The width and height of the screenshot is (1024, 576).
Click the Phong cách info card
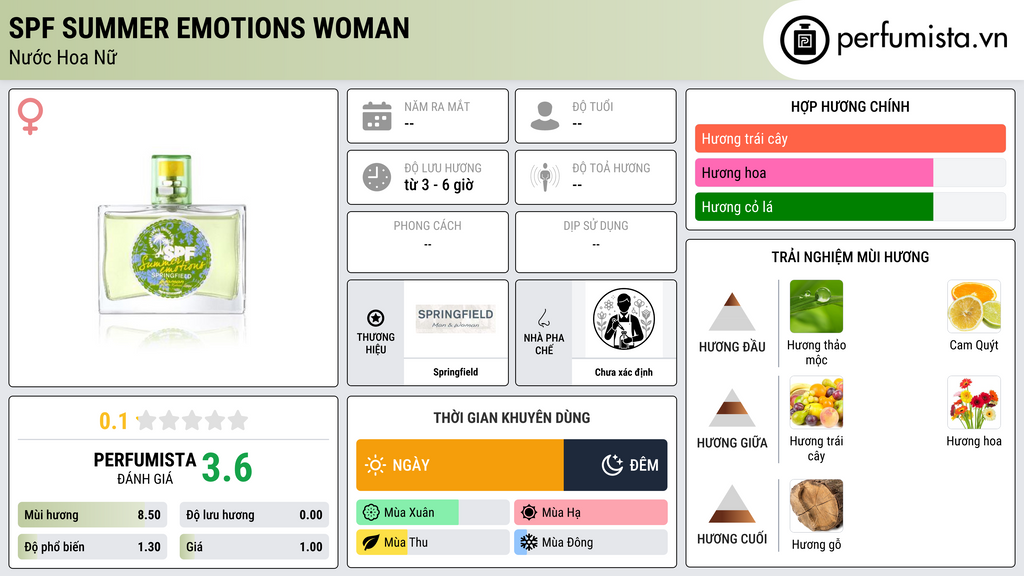pyautogui.click(x=428, y=242)
